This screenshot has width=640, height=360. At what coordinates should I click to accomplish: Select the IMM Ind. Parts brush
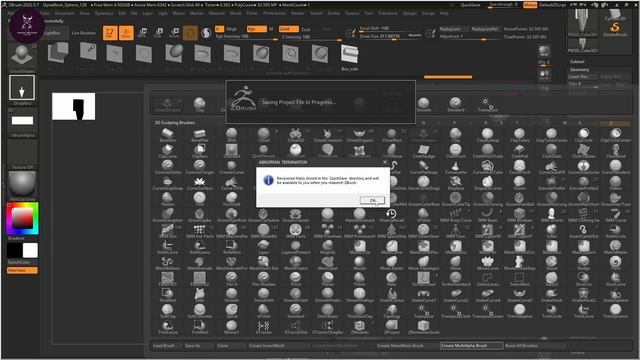(200, 231)
